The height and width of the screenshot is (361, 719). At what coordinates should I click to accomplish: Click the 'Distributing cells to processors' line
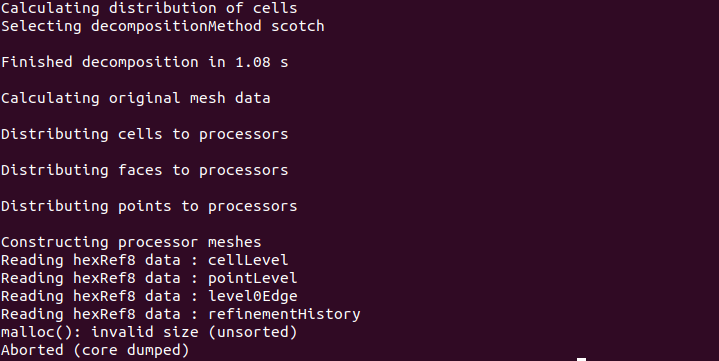[x=144, y=134]
